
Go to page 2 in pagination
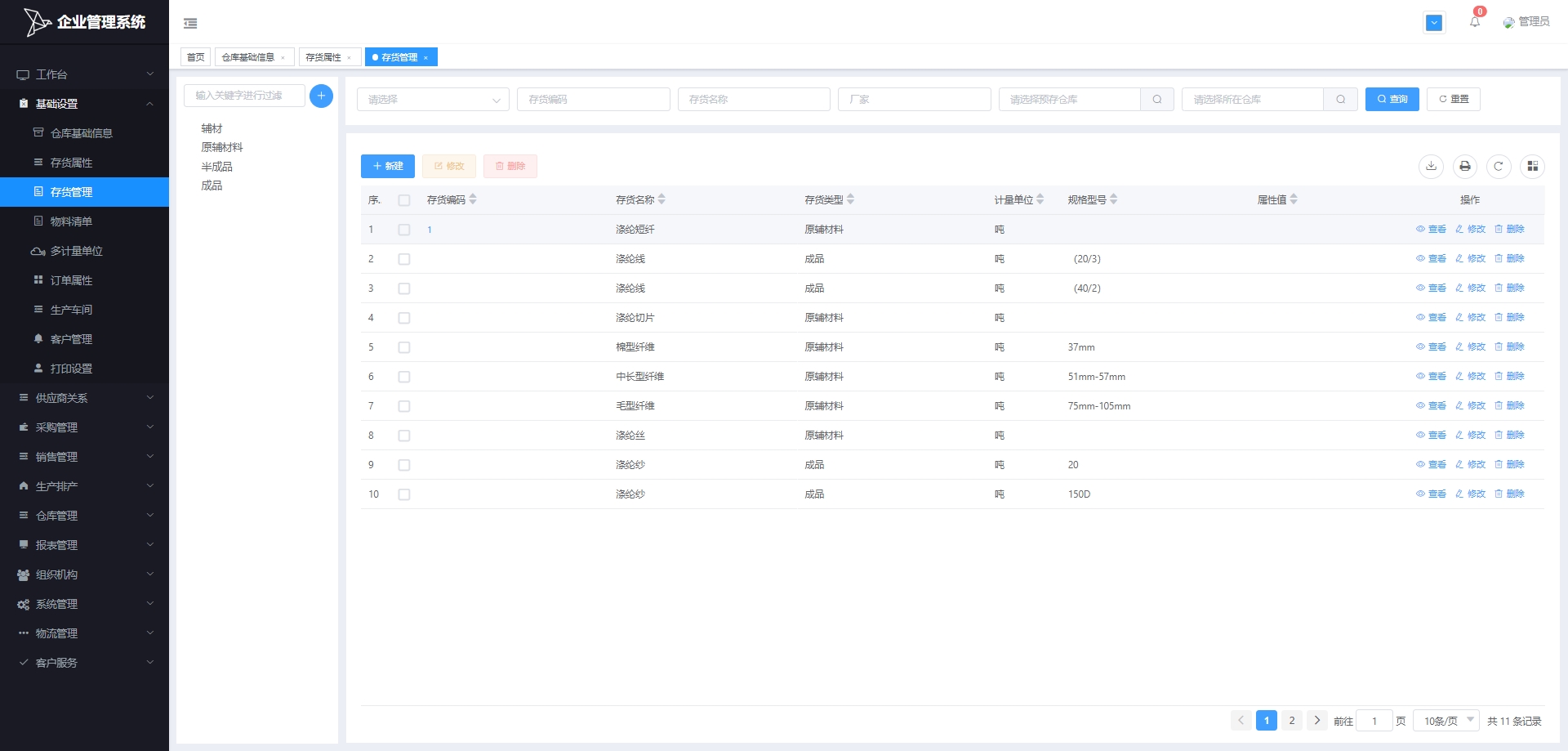(1292, 721)
